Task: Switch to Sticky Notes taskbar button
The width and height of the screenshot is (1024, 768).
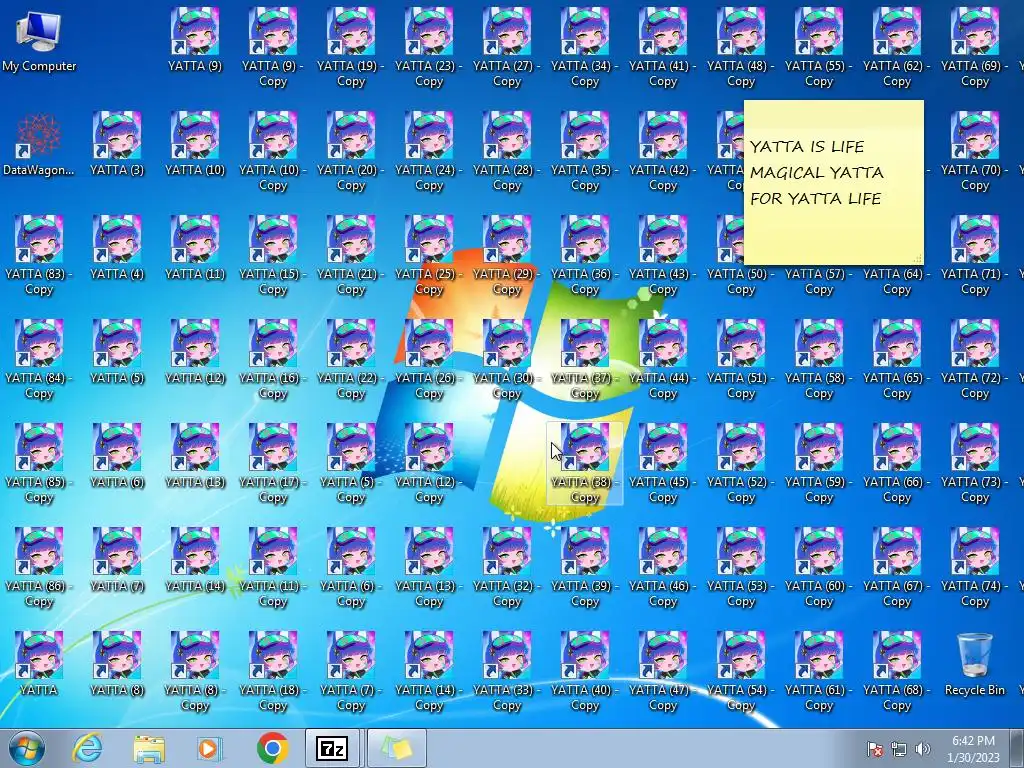Action: coord(397,748)
